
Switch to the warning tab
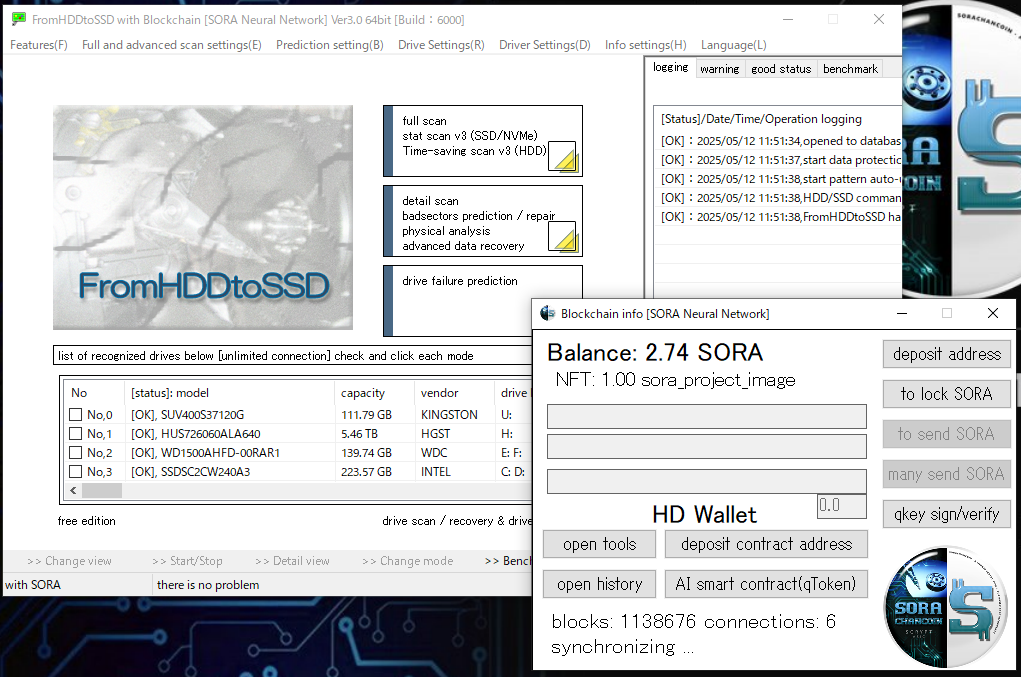[x=720, y=69]
